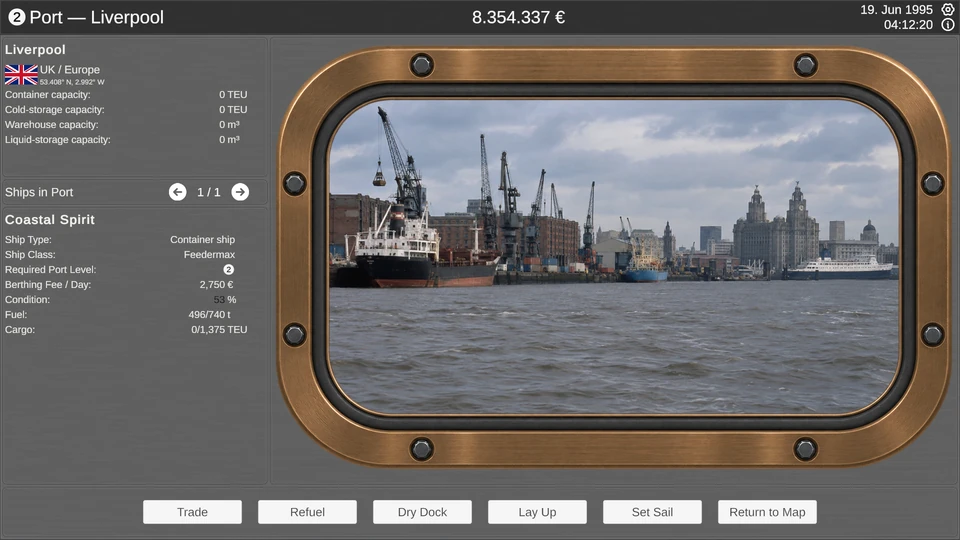Return to Map

click(767, 512)
